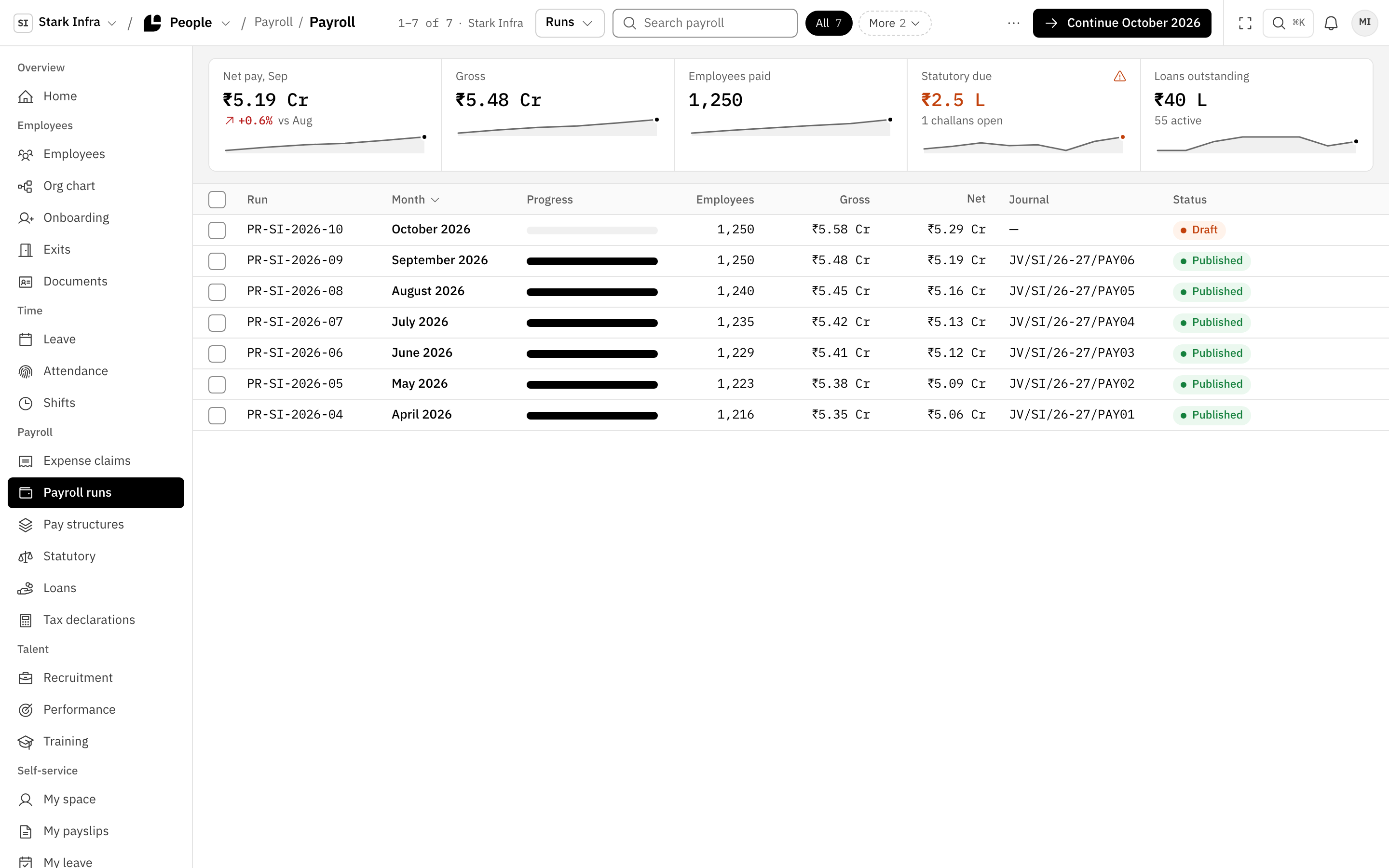Click the Loans hand-coin icon
This screenshot has height=868, width=1389.
coord(25,588)
